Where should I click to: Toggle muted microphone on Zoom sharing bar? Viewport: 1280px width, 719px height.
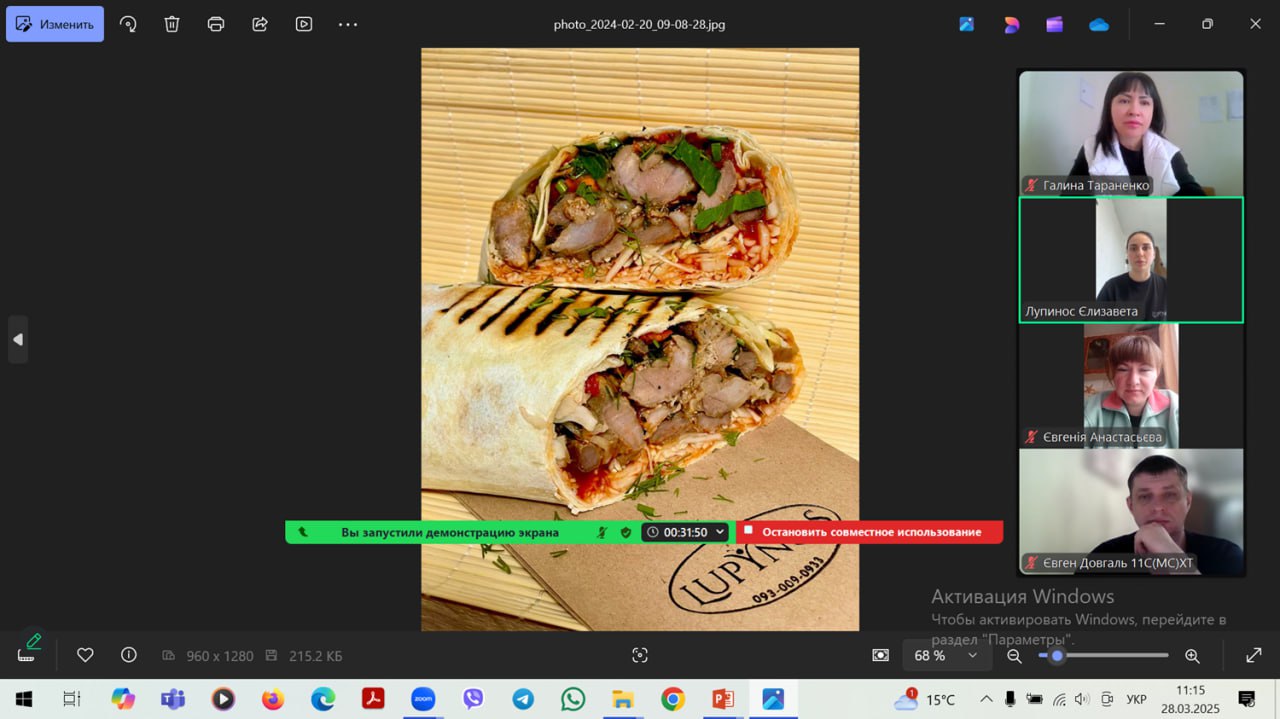[602, 532]
